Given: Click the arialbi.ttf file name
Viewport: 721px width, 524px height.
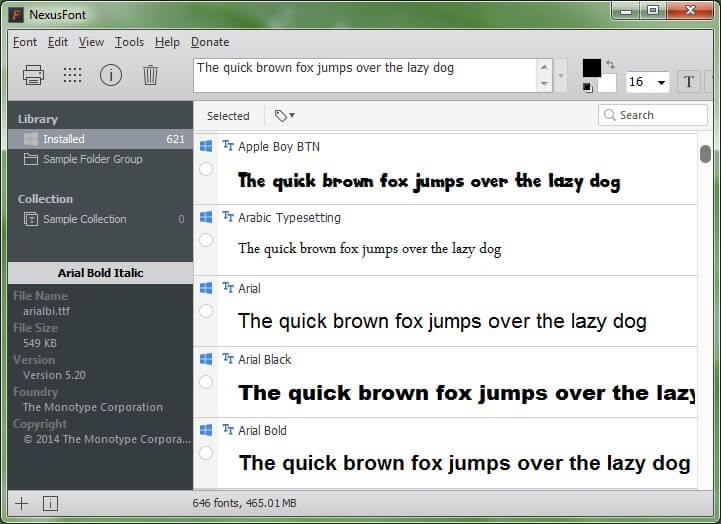Looking at the screenshot, I should (x=46, y=311).
